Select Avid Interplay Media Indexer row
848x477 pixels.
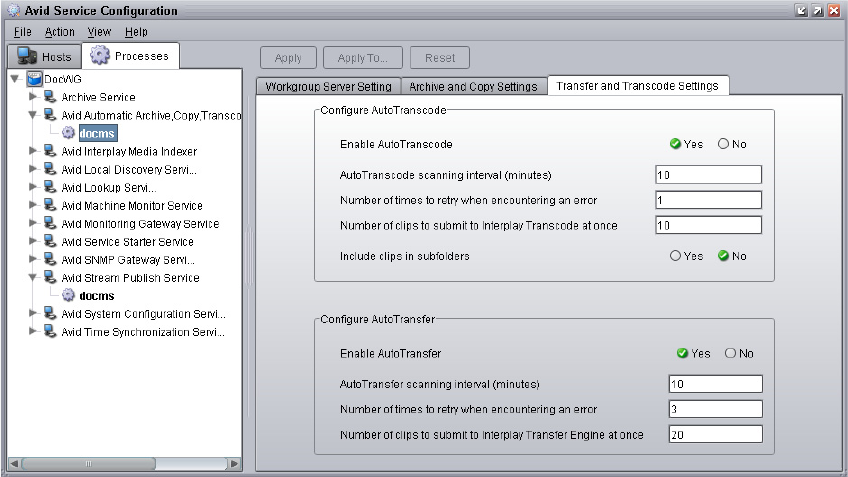click(129, 151)
